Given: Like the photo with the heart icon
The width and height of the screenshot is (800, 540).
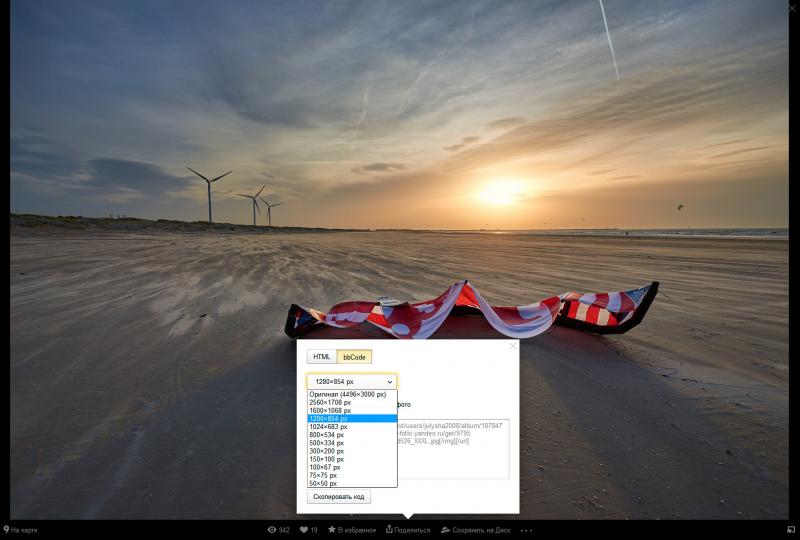Looking at the screenshot, I should tap(304, 530).
